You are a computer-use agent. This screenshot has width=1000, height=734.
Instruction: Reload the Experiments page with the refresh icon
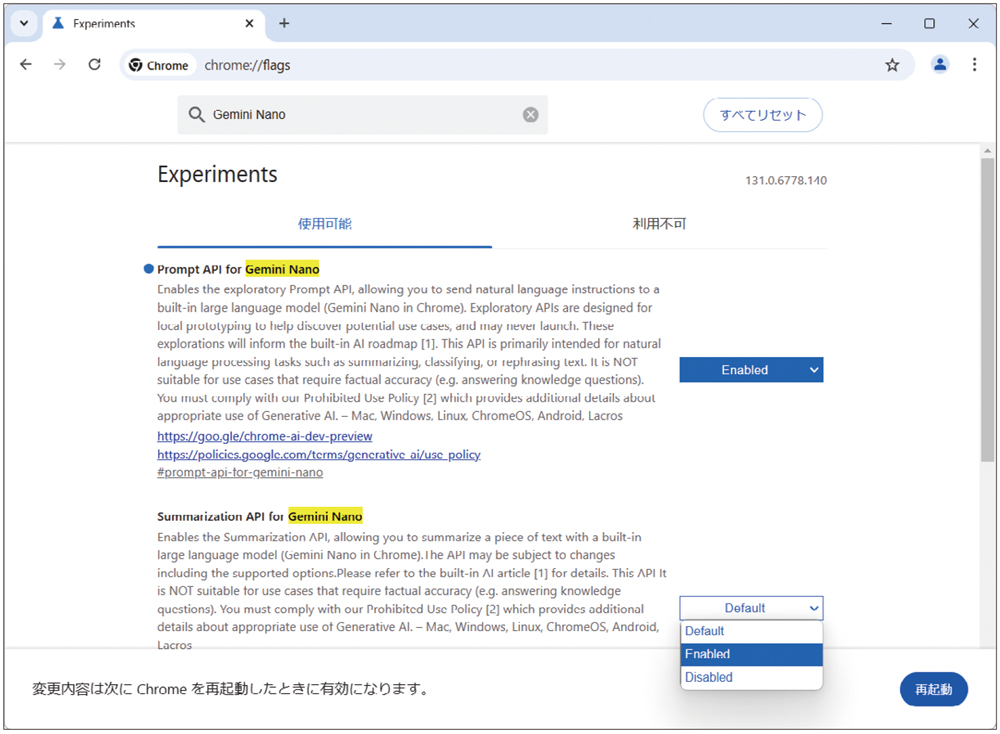tap(94, 64)
